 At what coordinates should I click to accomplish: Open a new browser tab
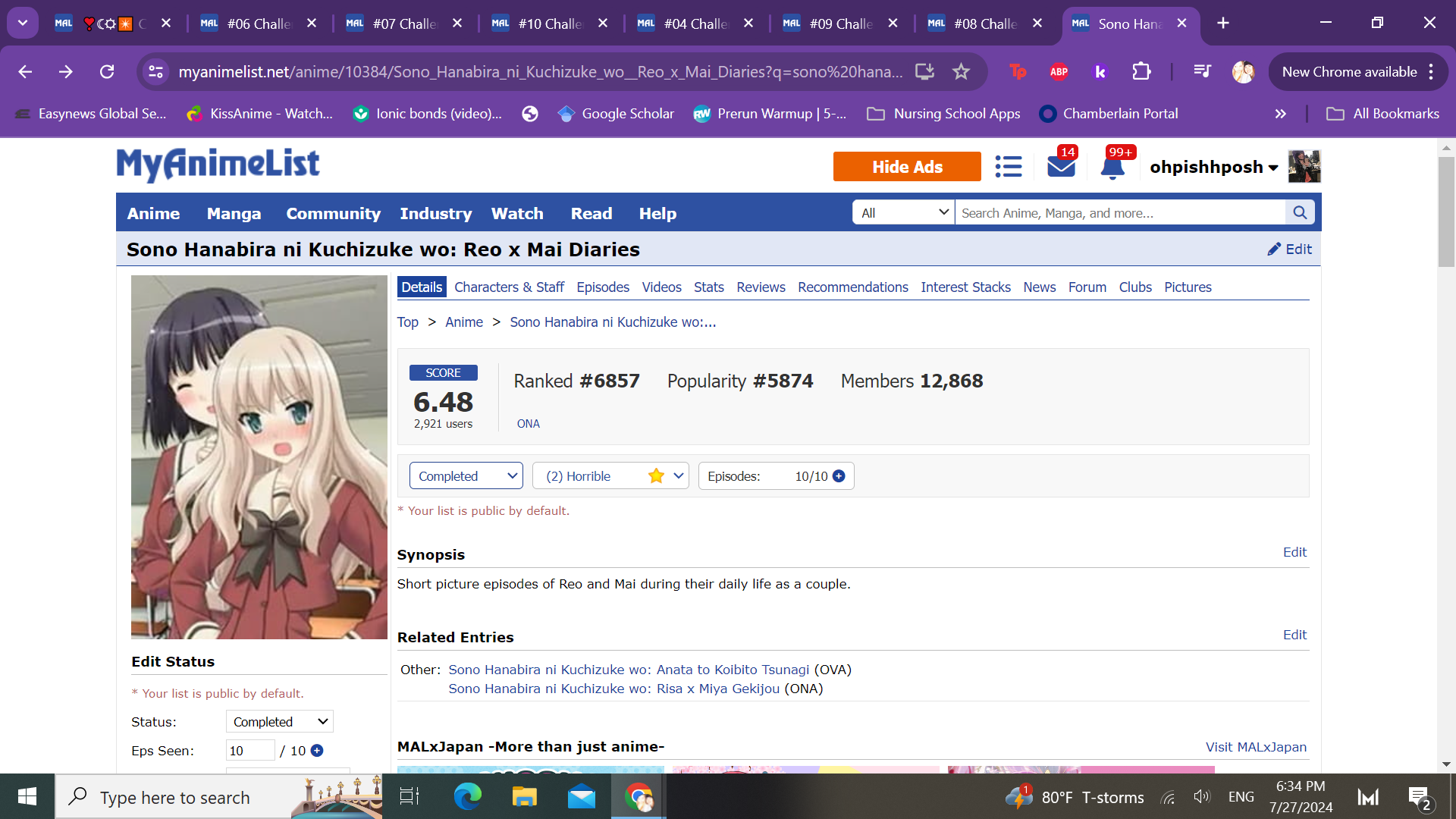tap(1222, 23)
